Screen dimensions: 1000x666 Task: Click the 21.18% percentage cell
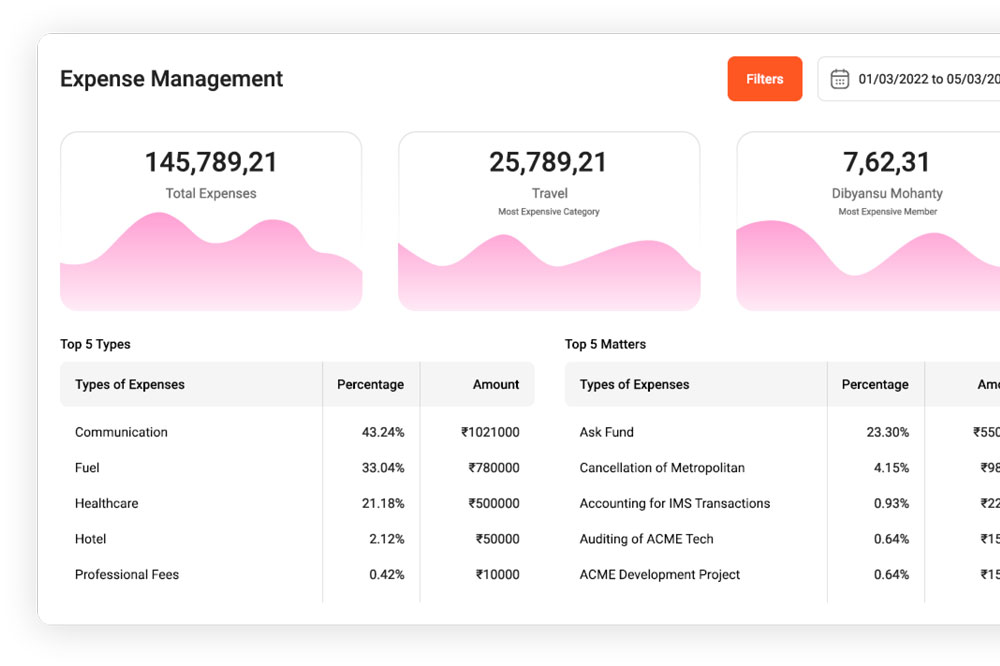[383, 504]
